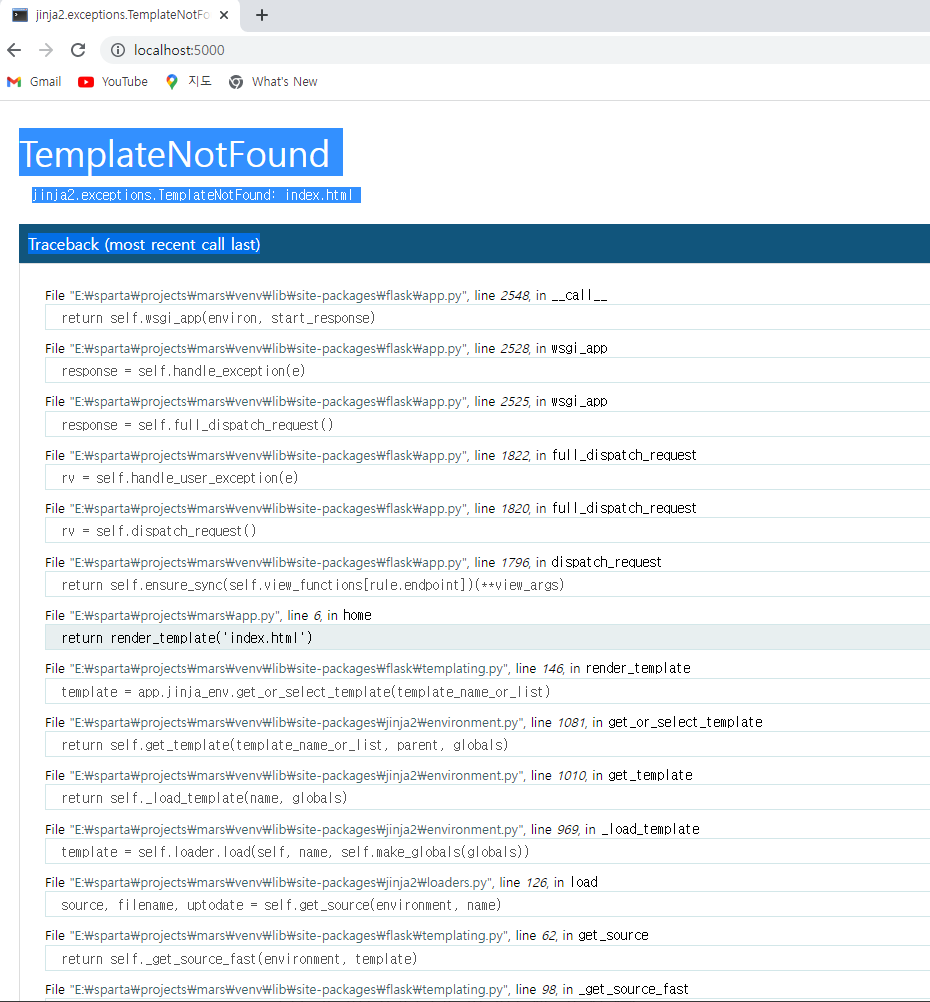
Task: Close the jinja2.exceptions tab
Action: pos(224,15)
